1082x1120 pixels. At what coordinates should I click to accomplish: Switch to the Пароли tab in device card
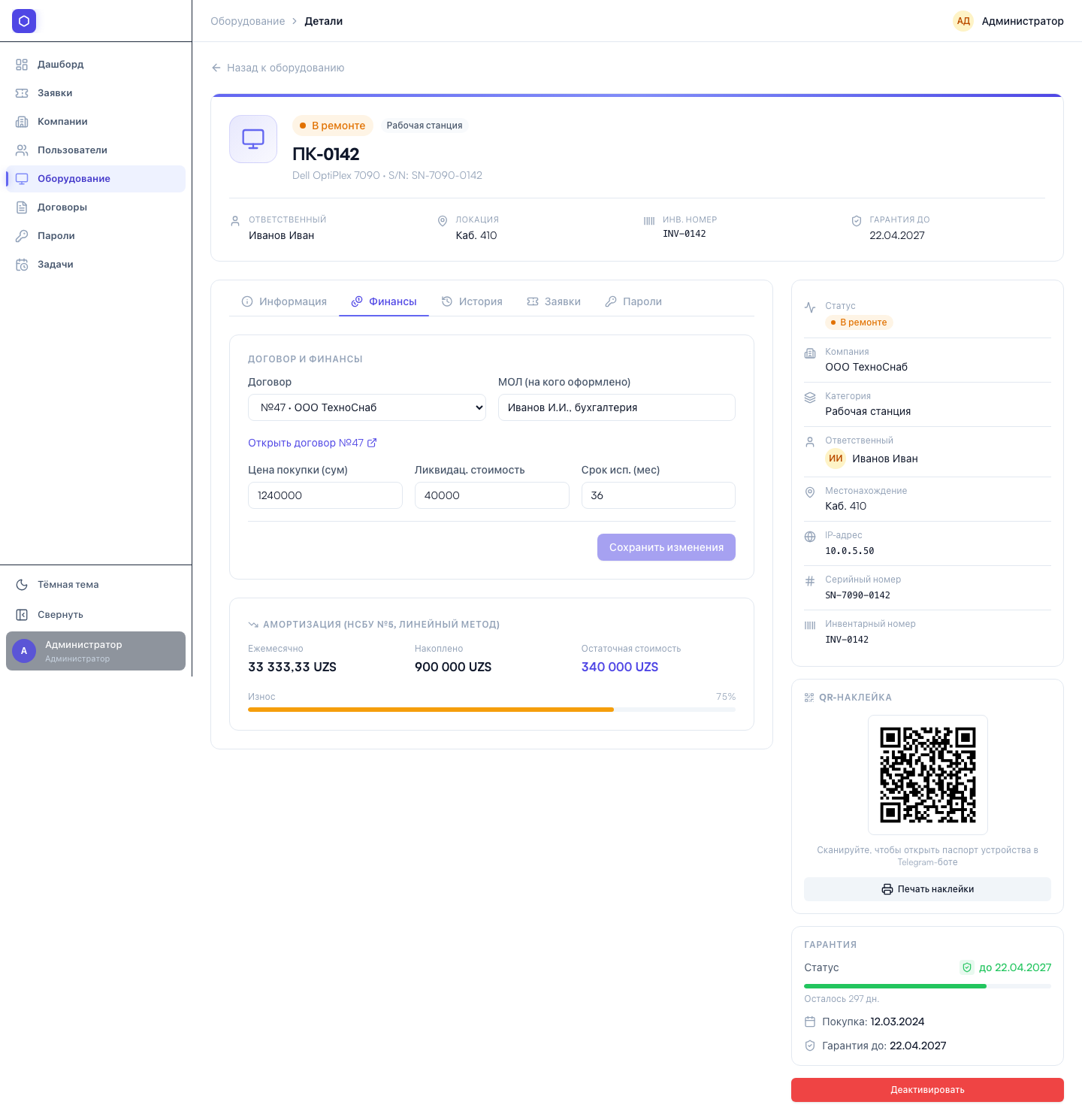point(633,301)
